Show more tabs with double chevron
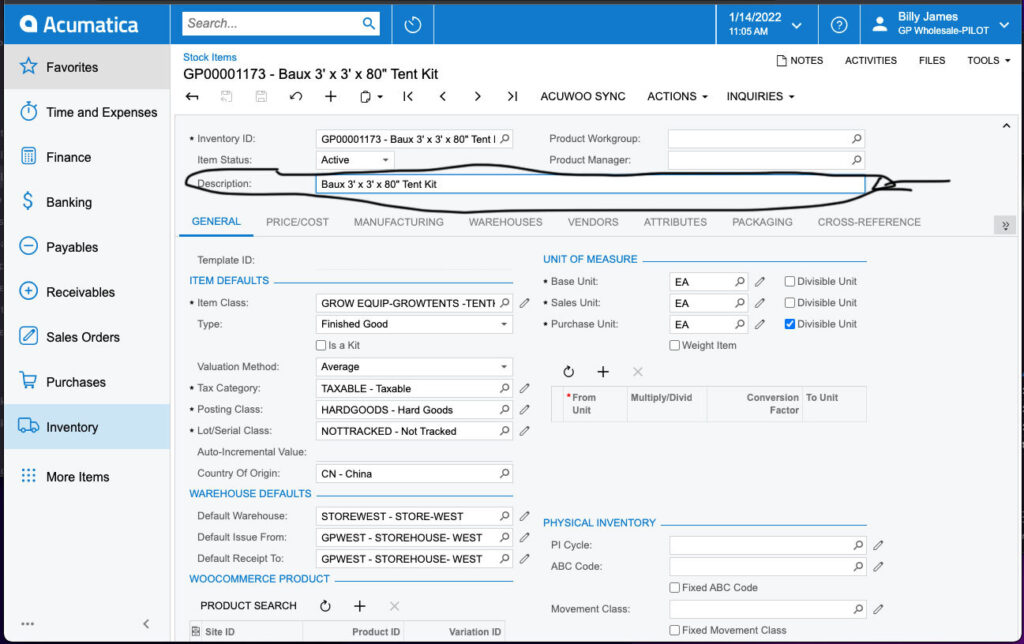Image resolution: width=1024 pixels, height=644 pixels. pos(1005,225)
